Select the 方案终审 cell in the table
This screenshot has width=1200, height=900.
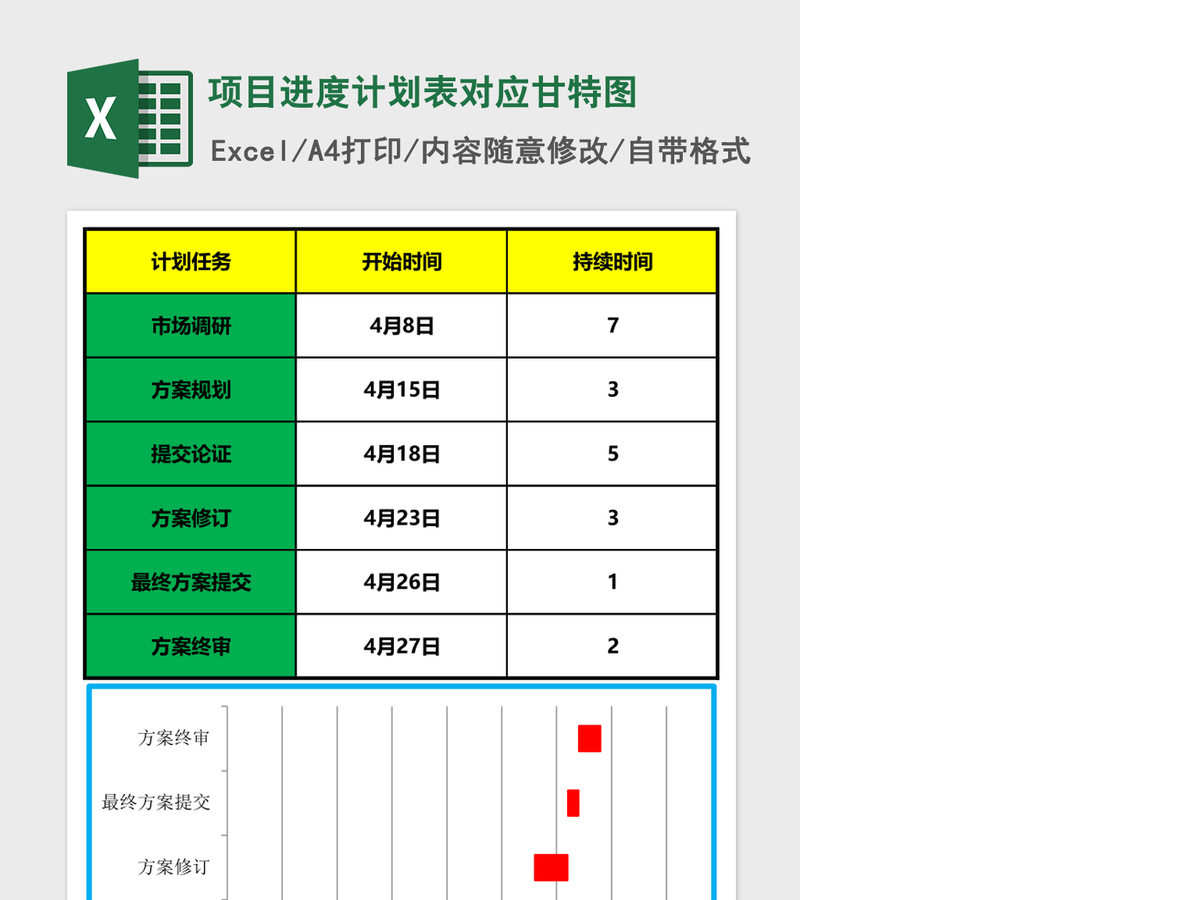(191, 646)
